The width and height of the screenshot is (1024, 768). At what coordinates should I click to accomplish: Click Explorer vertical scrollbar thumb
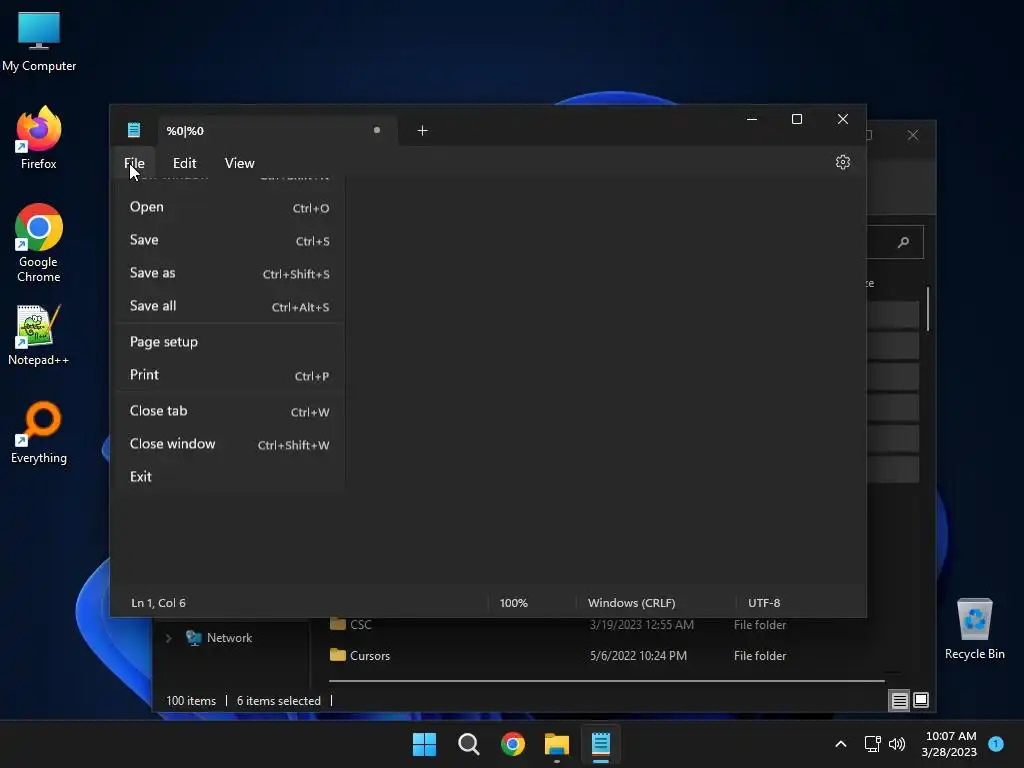[x=927, y=309]
